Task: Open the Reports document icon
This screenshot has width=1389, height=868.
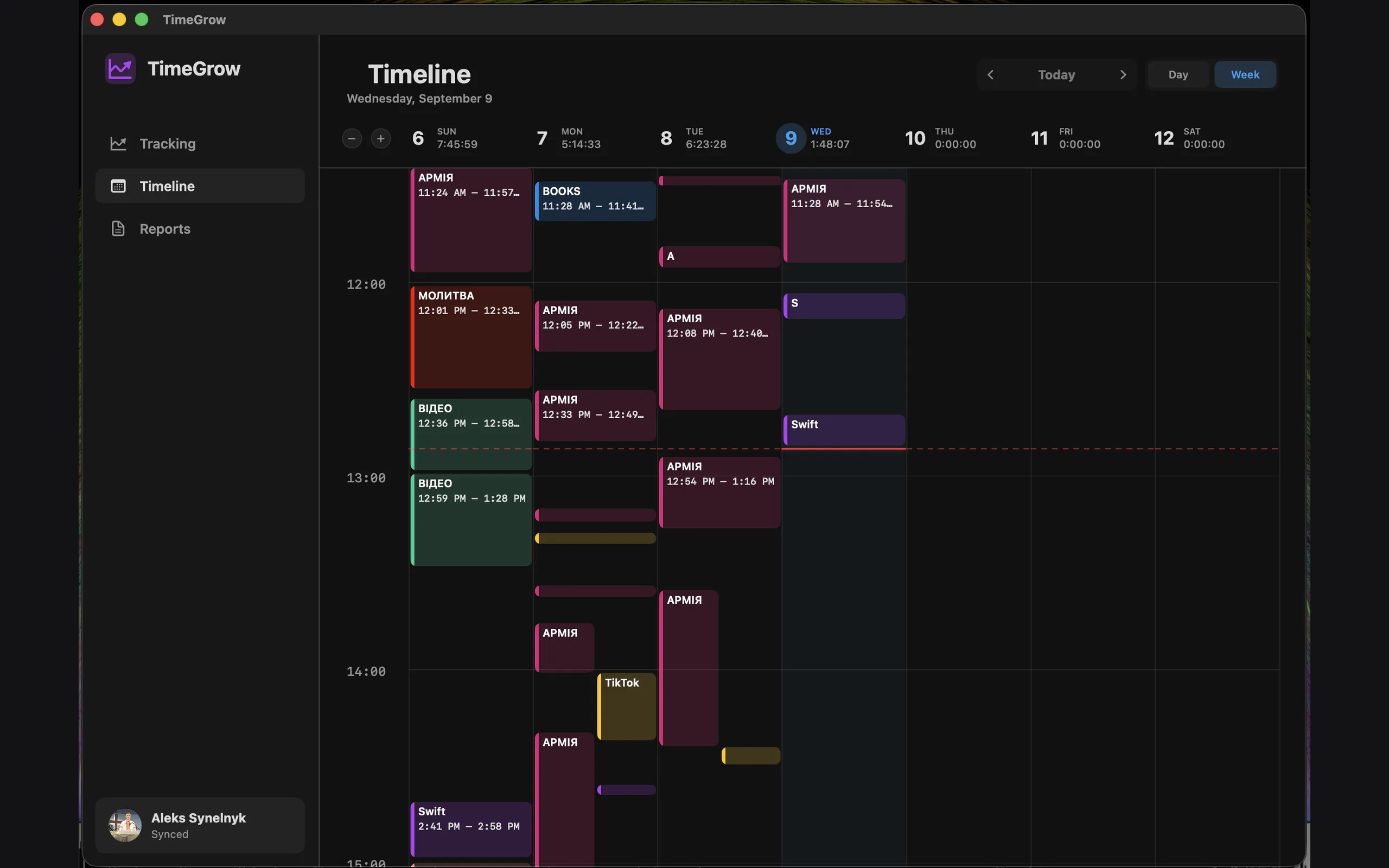Action: pyautogui.click(x=118, y=228)
